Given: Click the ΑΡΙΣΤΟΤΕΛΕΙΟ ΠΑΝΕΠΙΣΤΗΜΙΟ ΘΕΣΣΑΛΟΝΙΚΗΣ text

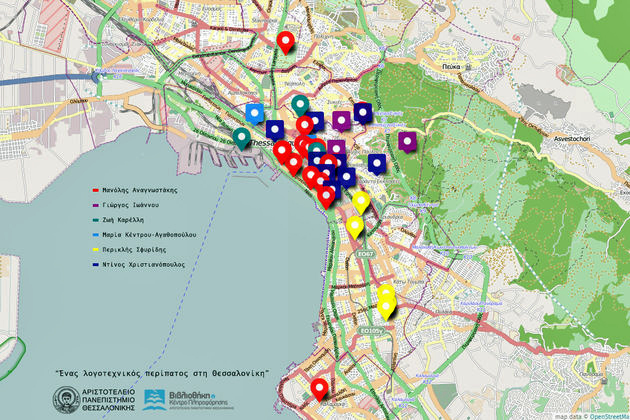Looking at the screenshot, I should point(108,400).
